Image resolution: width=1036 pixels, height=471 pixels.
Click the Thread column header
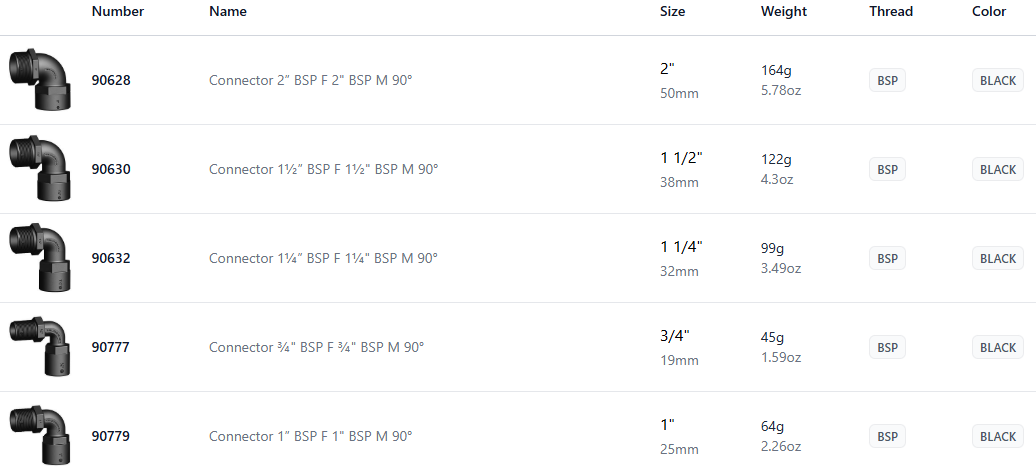click(x=891, y=12)
